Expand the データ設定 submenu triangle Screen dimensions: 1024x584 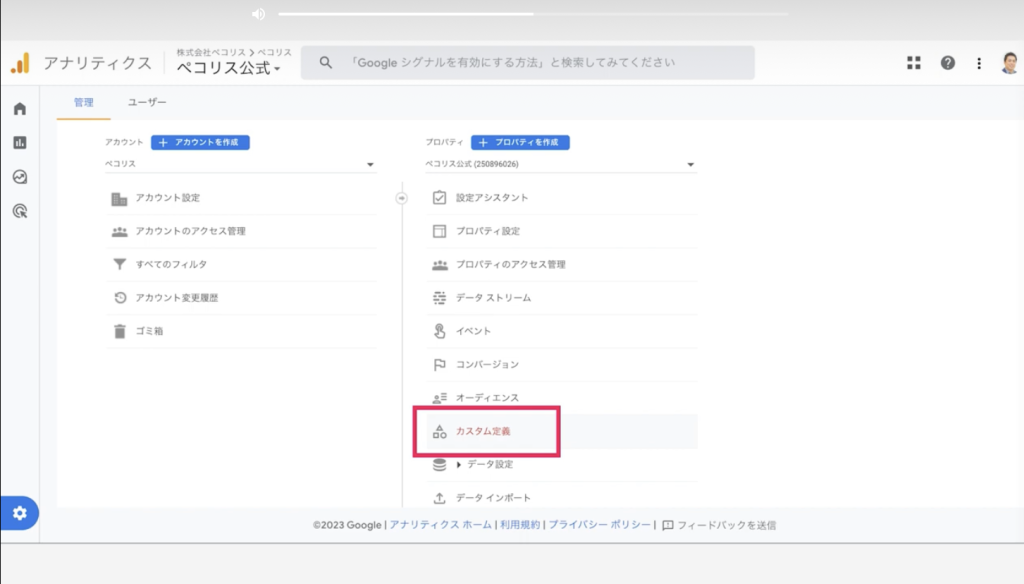click(458, 464)
